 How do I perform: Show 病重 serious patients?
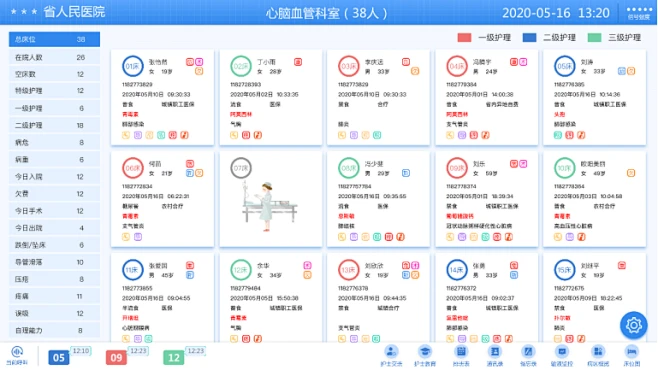pos(54,159)
